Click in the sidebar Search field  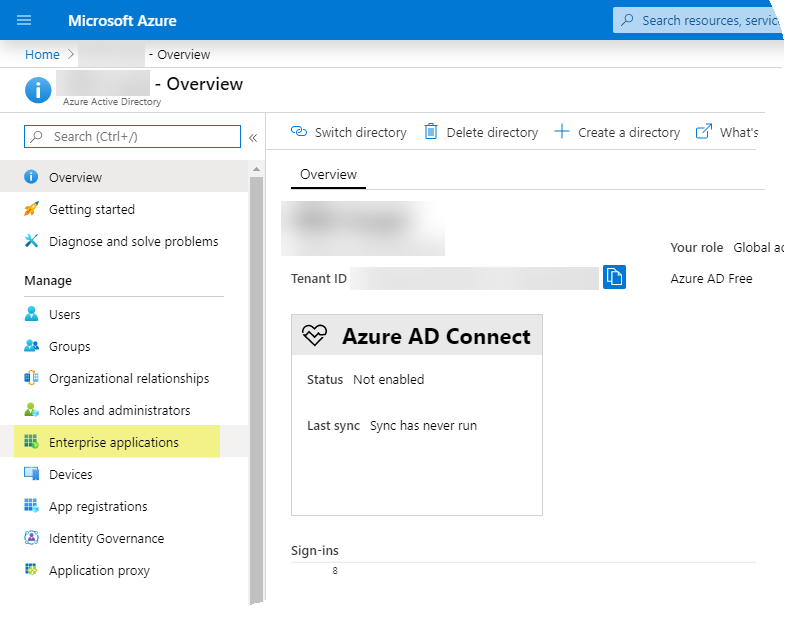(x=140, y=136)
